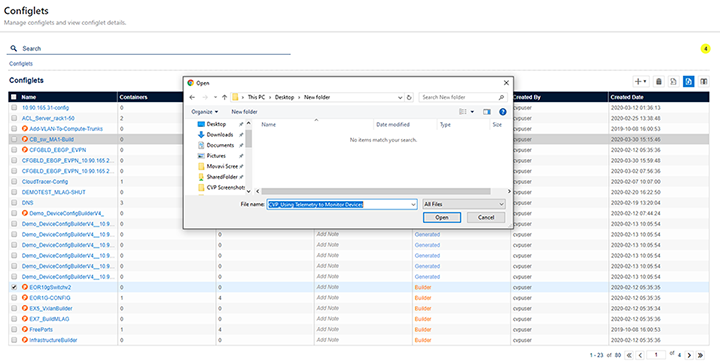Click builder icon beside CB_sw_MA1-Build
Viewport: 720px width, 361px height.
tap(25, 139)
